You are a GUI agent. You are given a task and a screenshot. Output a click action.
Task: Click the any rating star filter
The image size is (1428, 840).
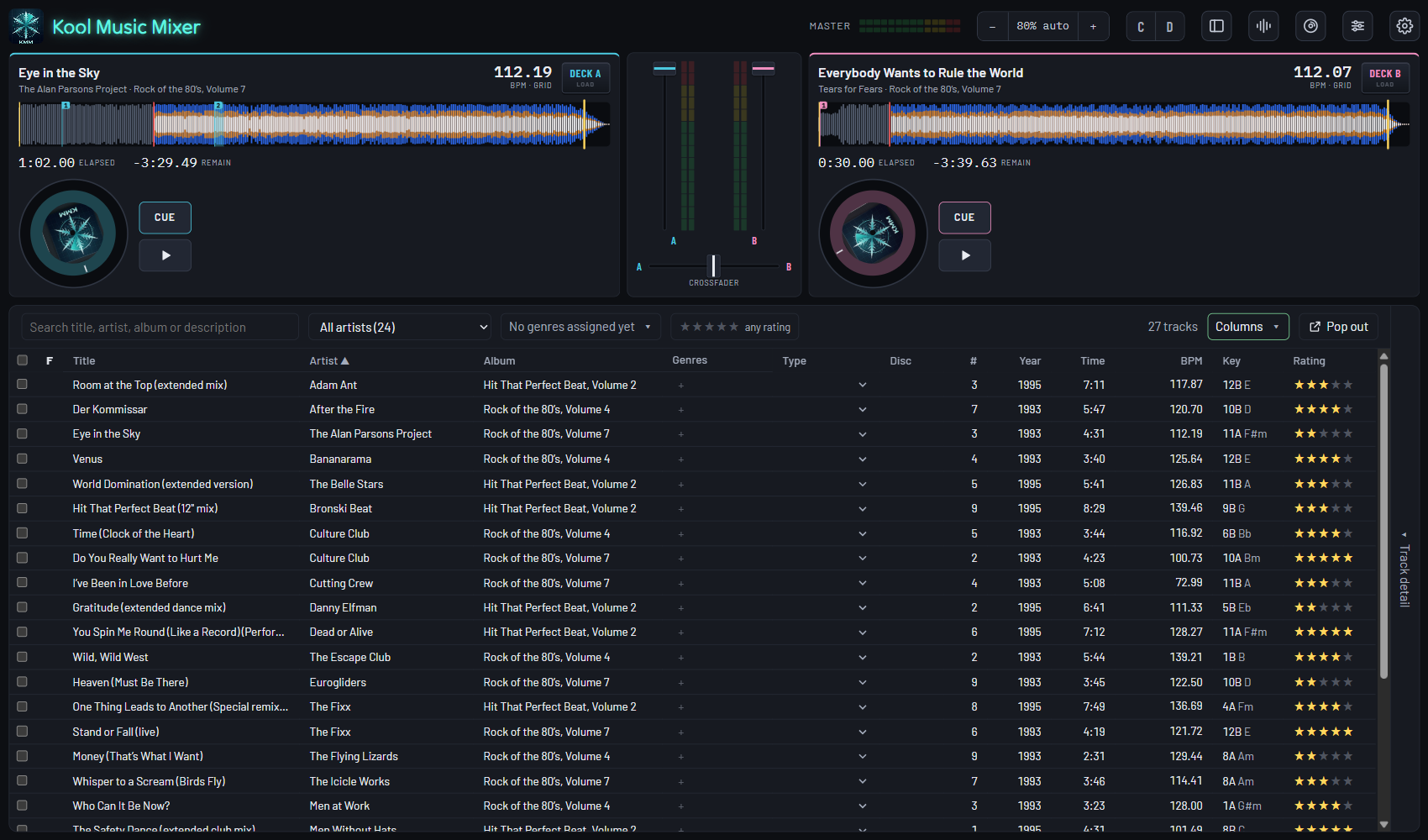(x=734, y=327)
